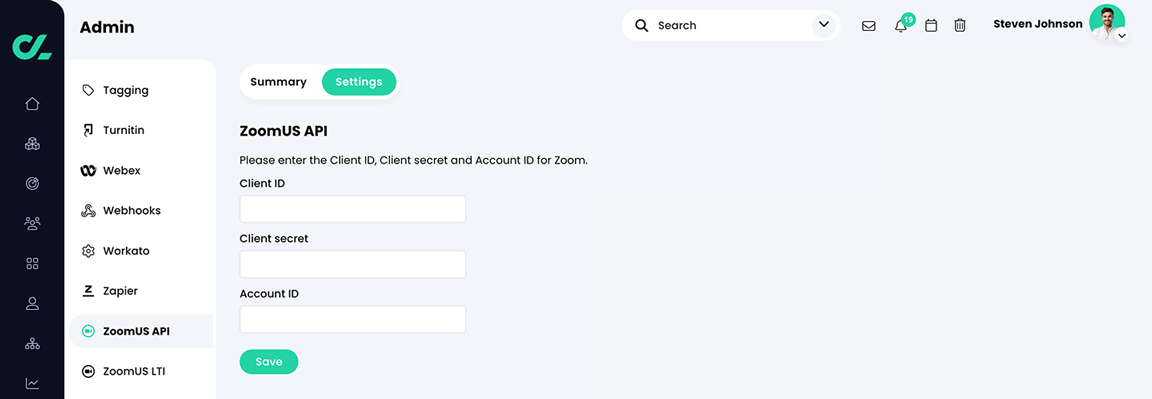1152x399 pixels.
Task: Click the Tagging tag icon
Action: 88,90
